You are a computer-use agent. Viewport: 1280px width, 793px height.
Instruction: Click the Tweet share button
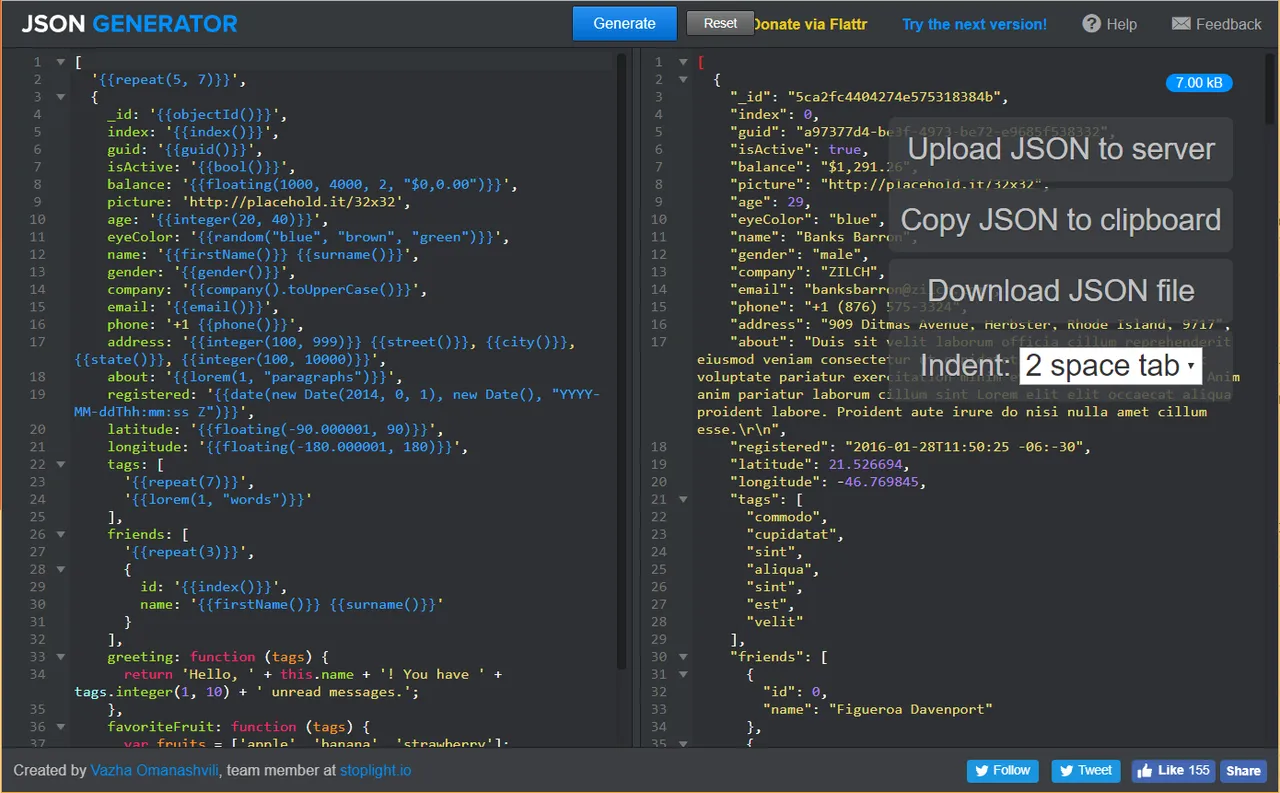1085,770
